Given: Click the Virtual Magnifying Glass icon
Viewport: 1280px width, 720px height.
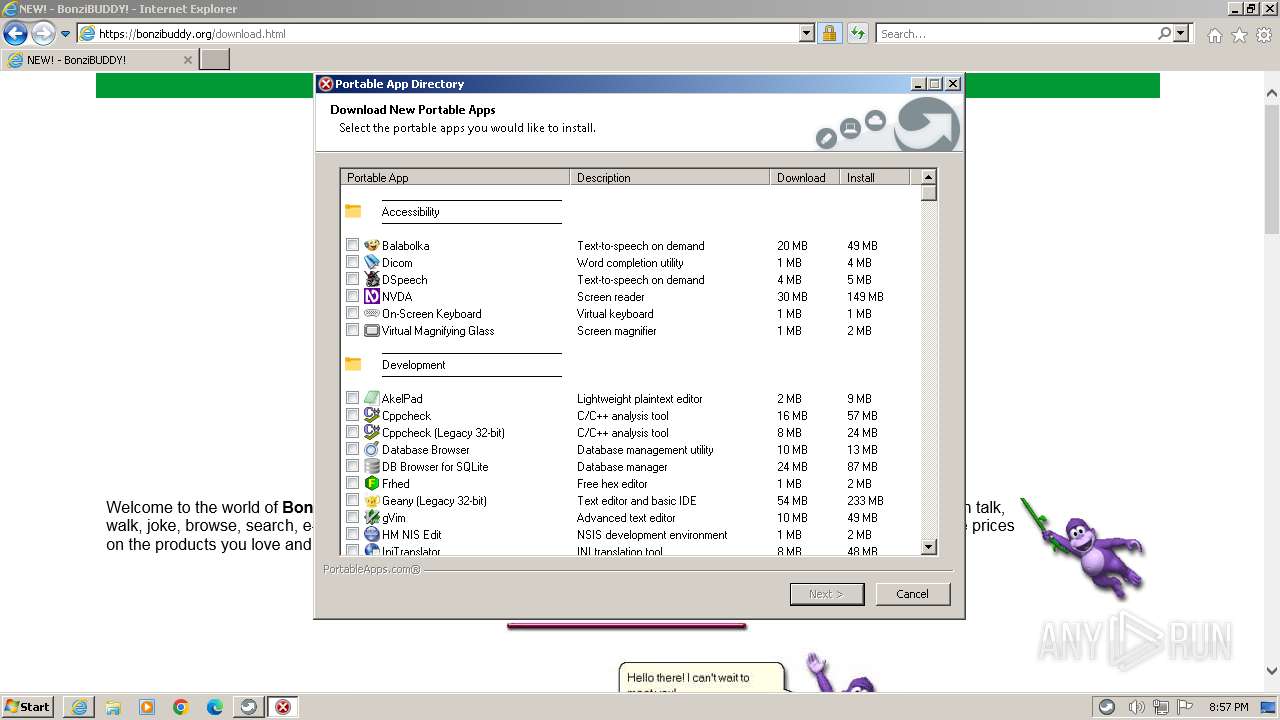Looking at the screenshot, I should pos(371,331).
